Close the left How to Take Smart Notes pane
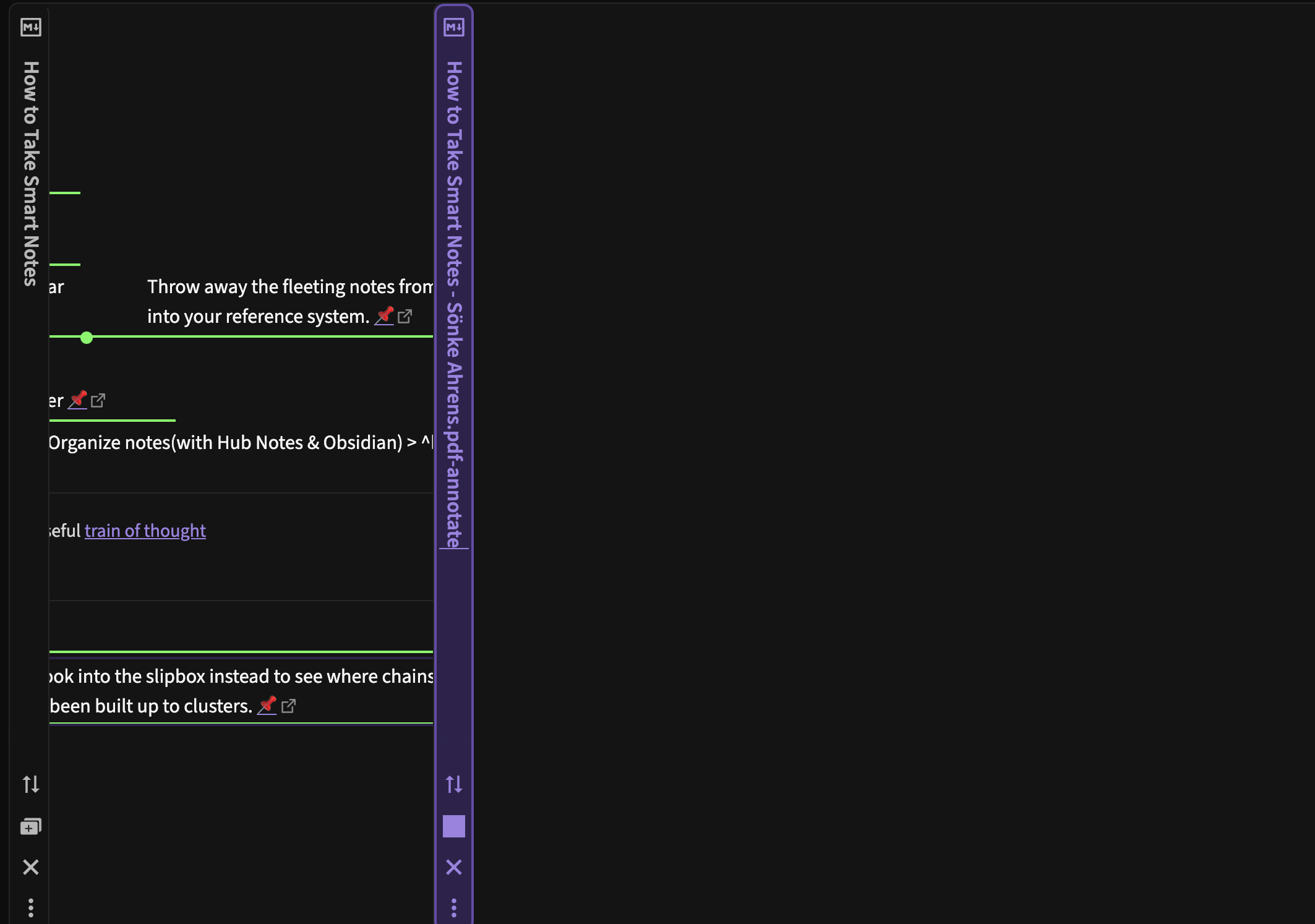The width and height of the screenshot is (1315, 924). tap(30, 867)
